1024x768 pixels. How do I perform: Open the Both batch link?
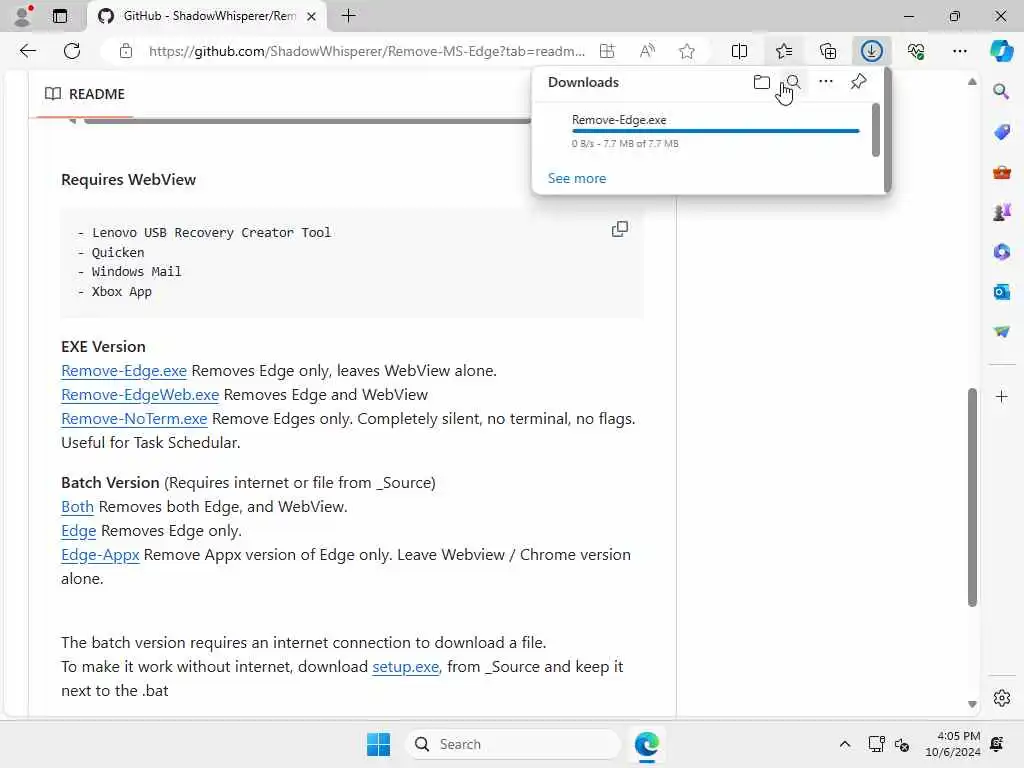point(77,507)
